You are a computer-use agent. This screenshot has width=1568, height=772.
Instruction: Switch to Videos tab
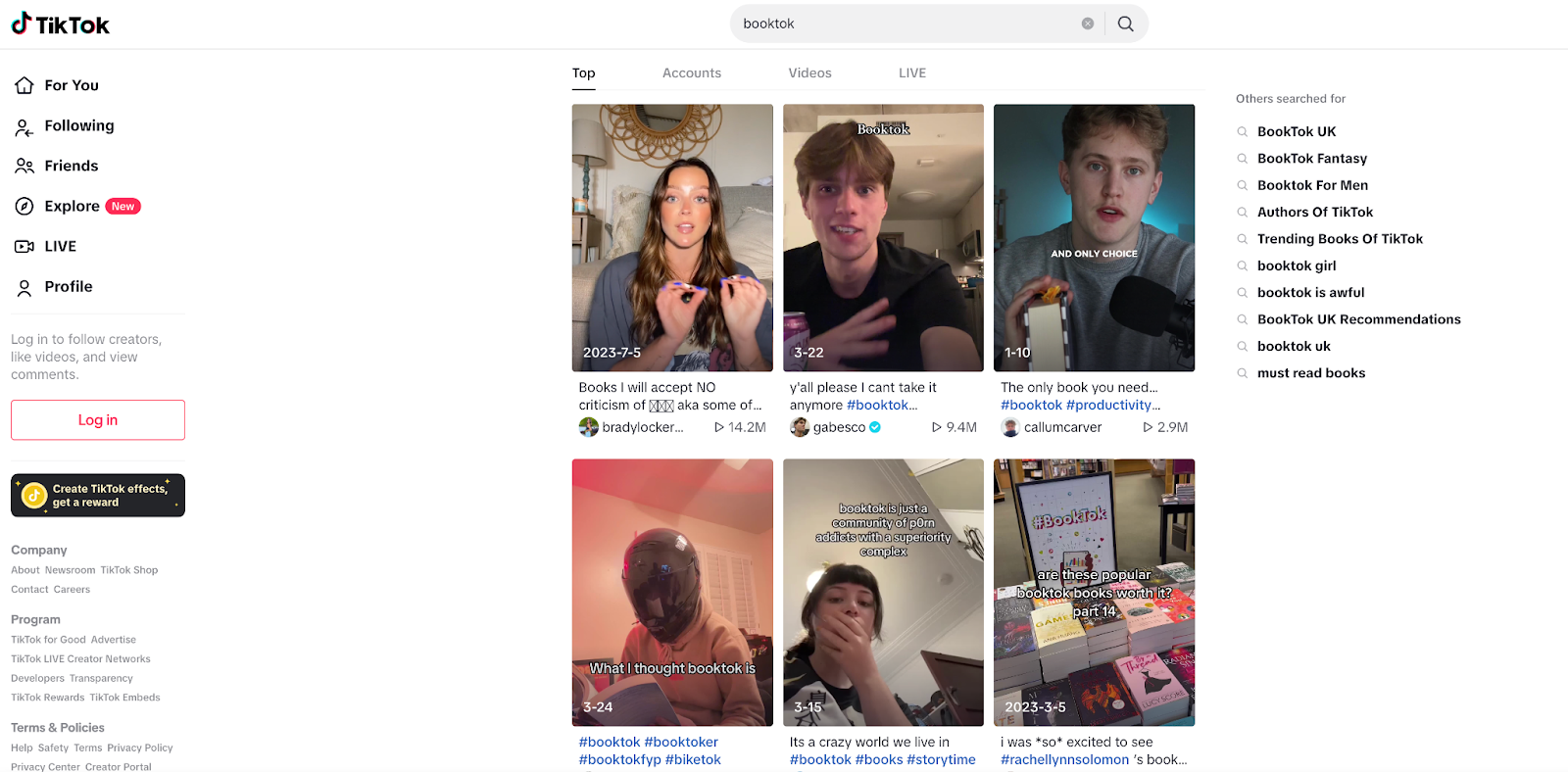810,73
